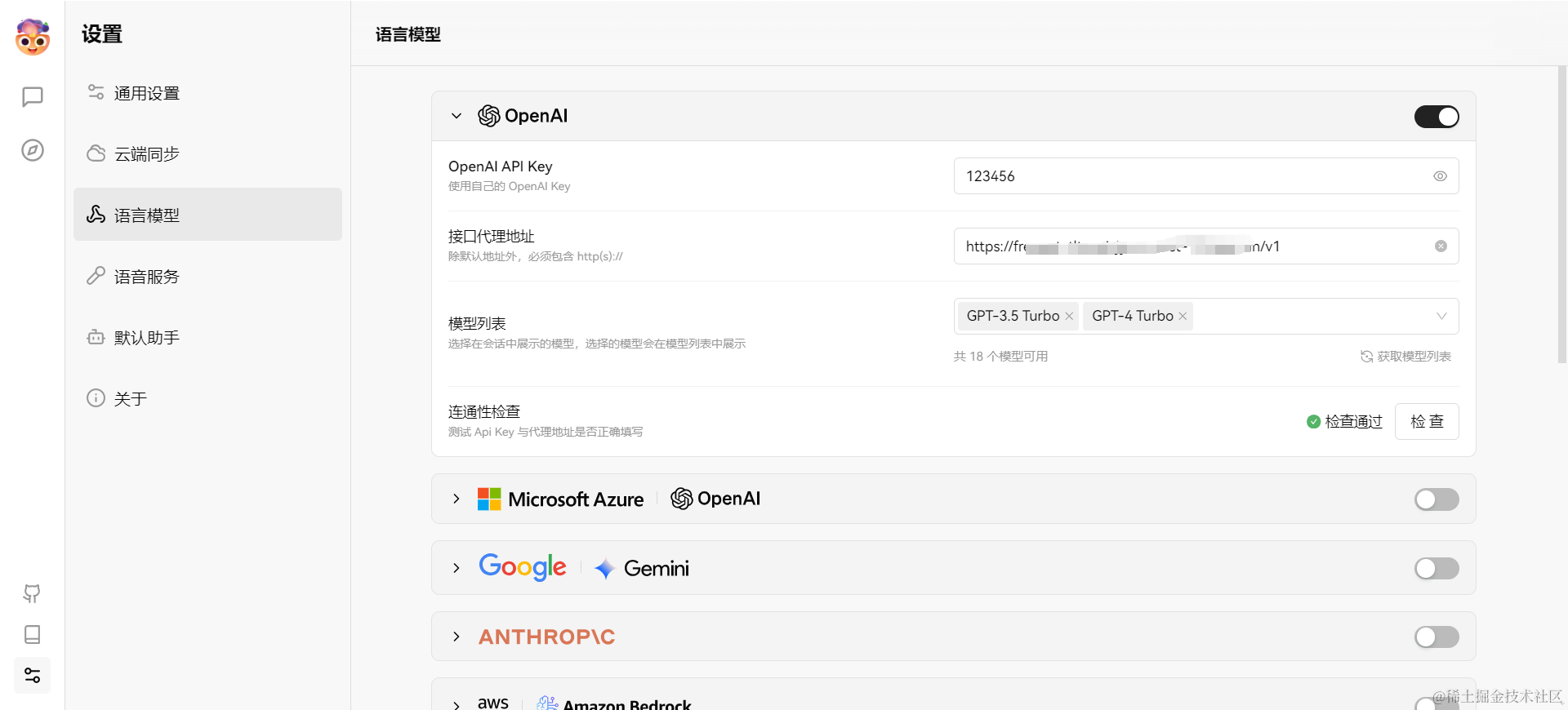
Task: Remove the GPT-3.5 Turbo tag
Action: (1069, 317)
